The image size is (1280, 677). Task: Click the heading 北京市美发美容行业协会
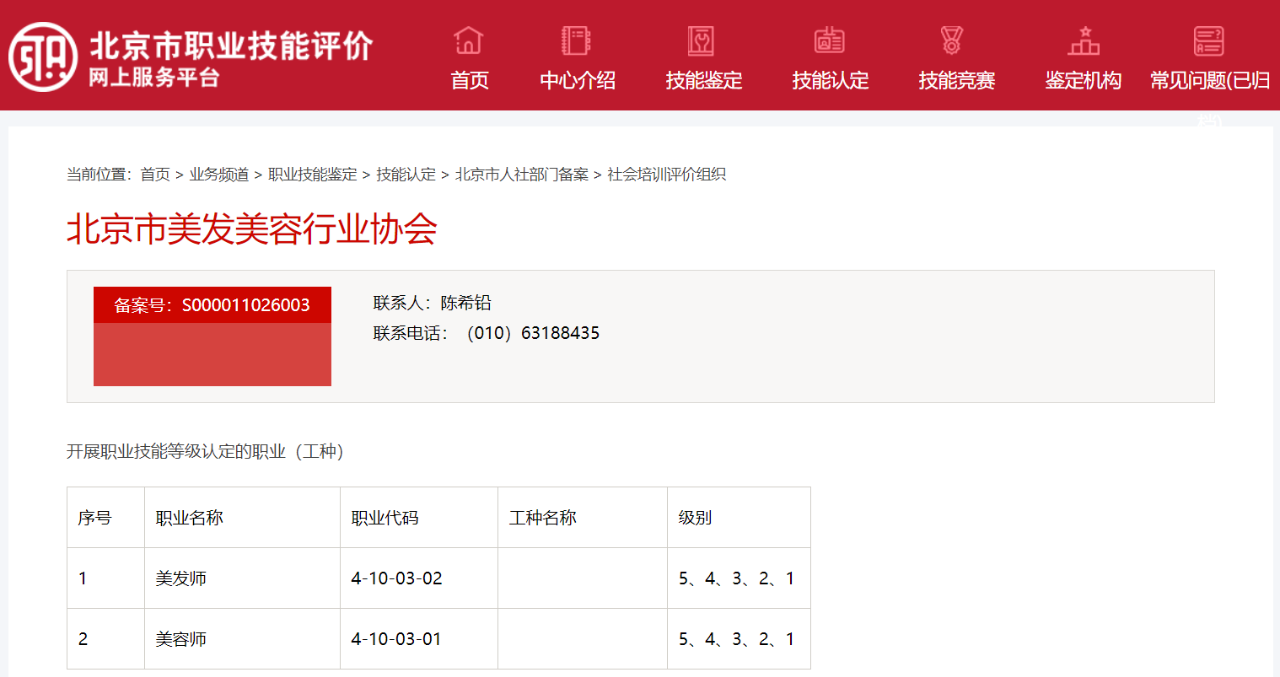(252, 229)
